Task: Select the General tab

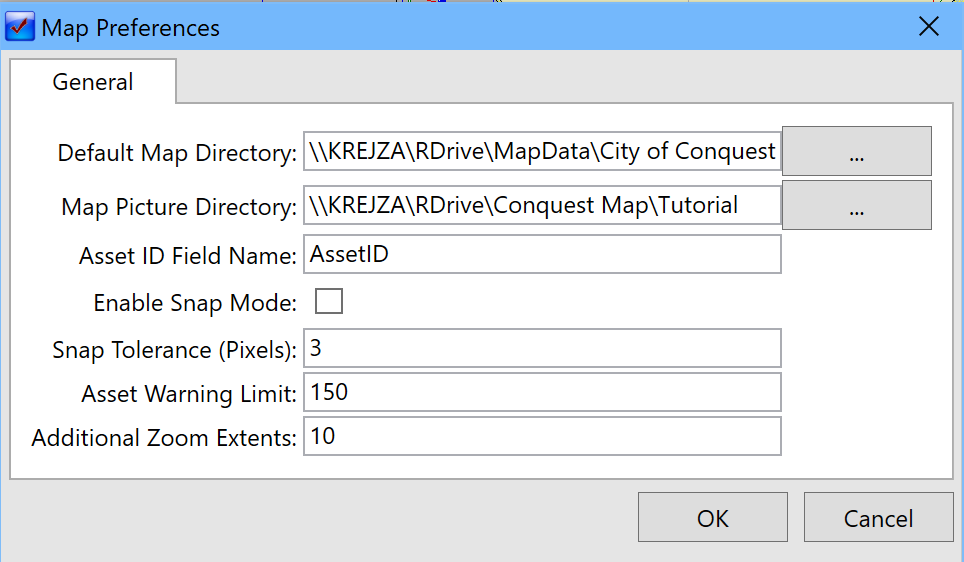Action: (x=93, y=81)
